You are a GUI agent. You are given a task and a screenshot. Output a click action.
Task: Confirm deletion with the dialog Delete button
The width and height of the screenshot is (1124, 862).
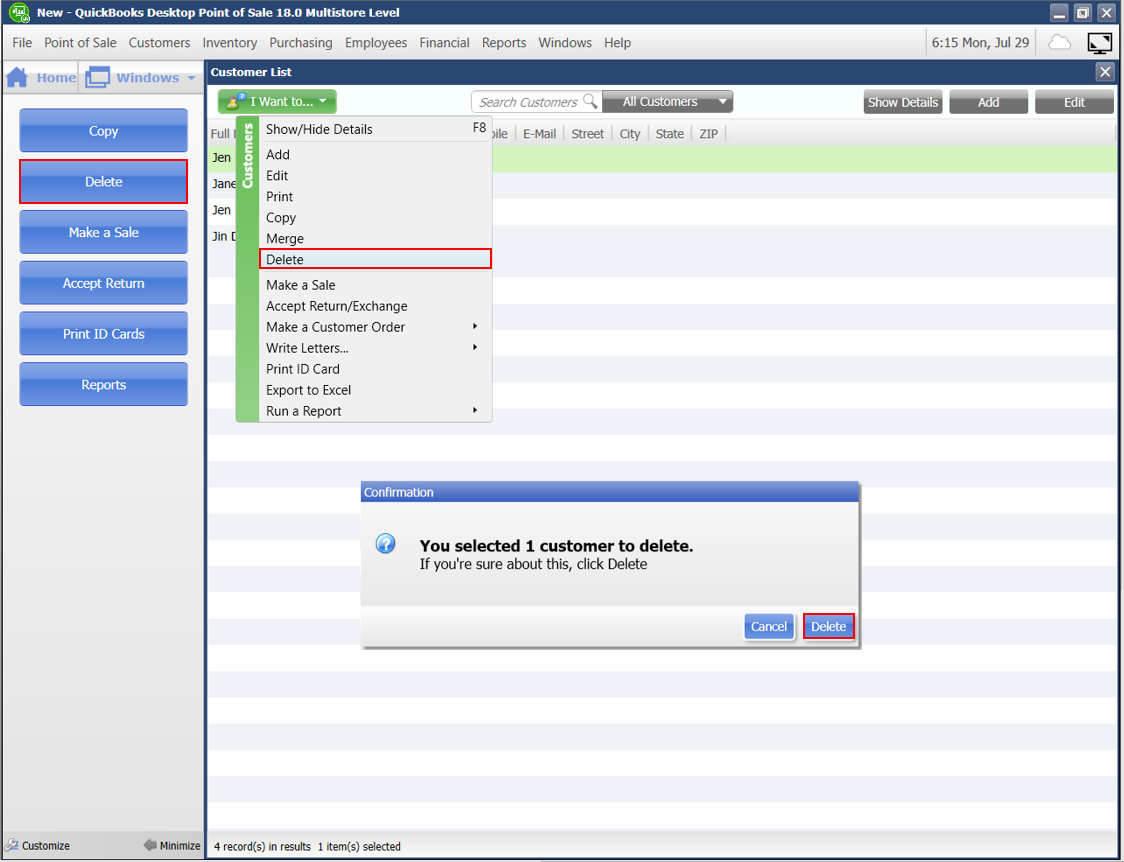coord(829,626)
